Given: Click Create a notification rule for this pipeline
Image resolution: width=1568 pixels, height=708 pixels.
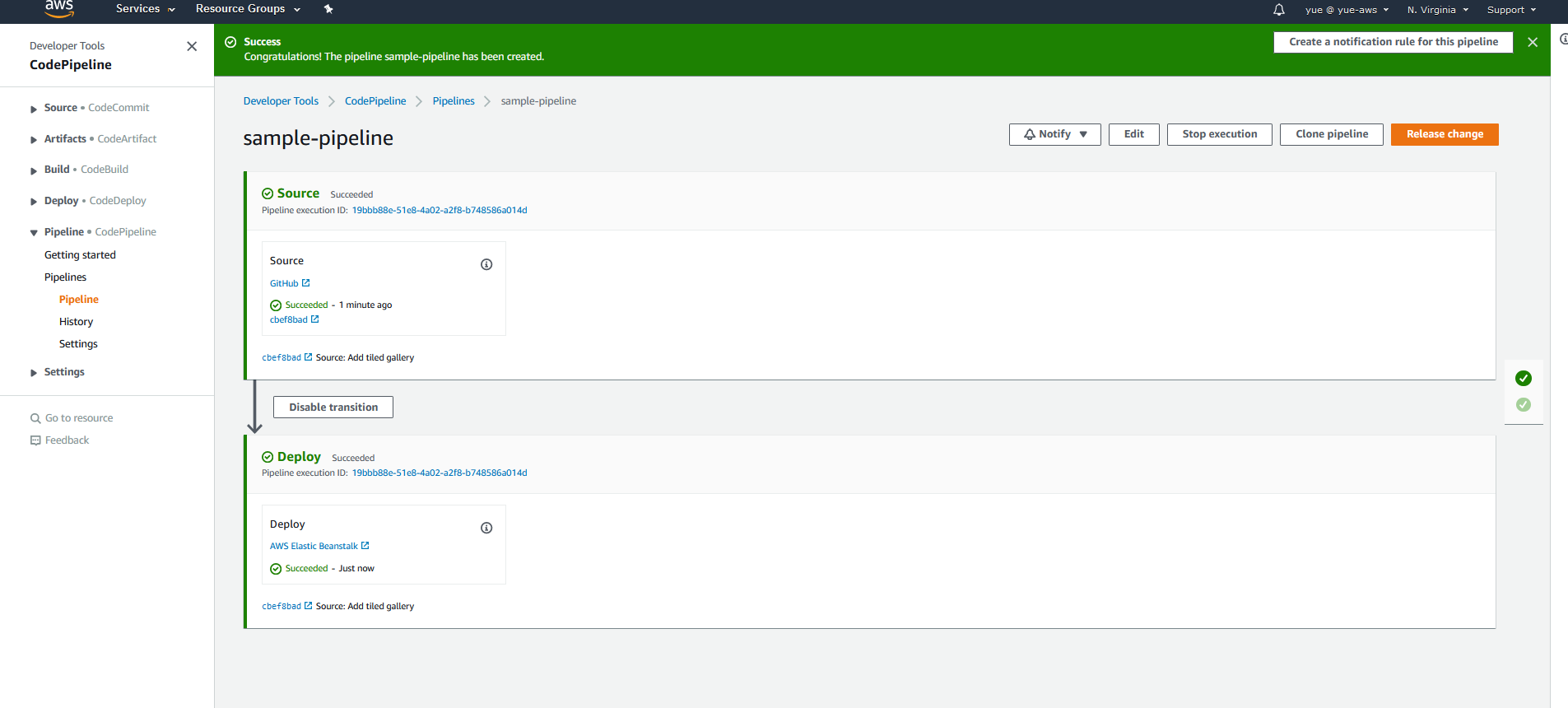Looking at the screenshot, I should [x=1394, y=42].
